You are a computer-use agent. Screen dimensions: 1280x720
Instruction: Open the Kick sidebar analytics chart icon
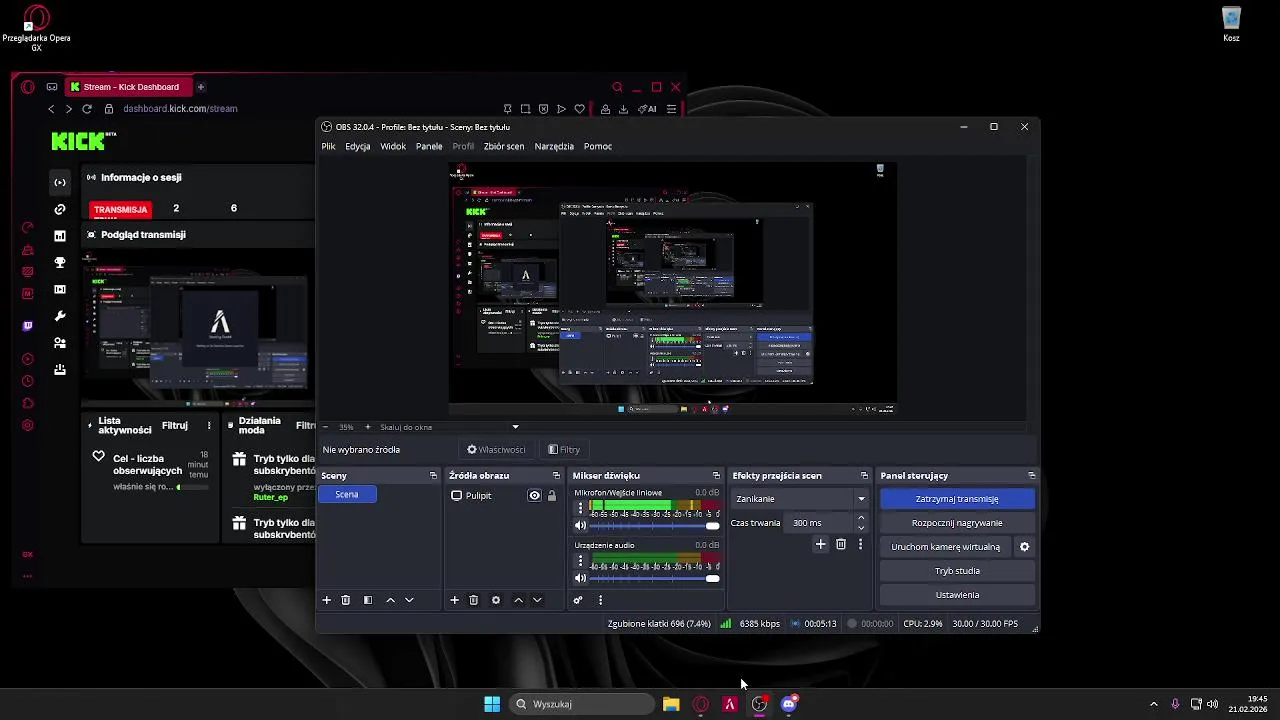(x=60, y=236)
